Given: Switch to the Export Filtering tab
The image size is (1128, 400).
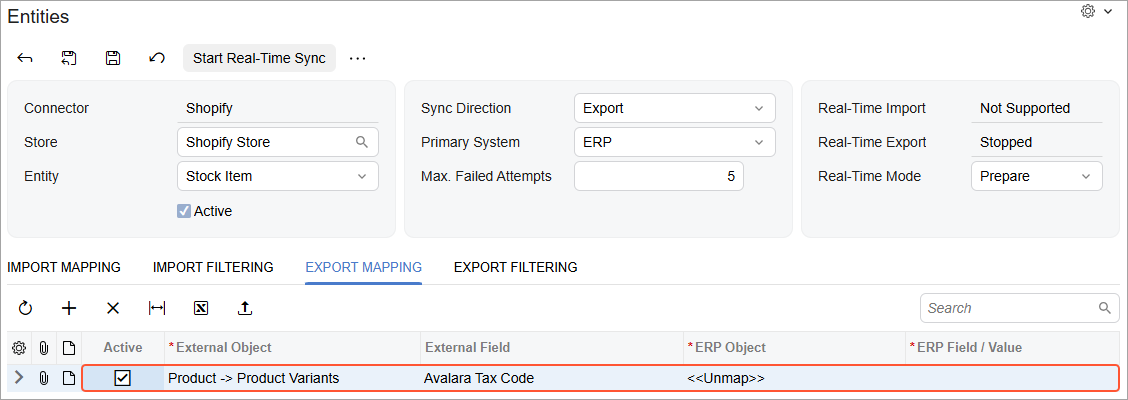Looking at the screenshot, I should [x=515, y=268].
